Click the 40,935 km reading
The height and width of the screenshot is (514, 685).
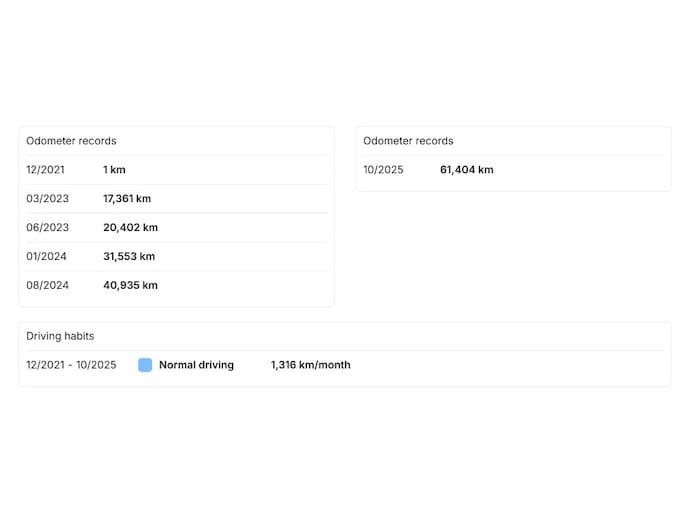click(x=130, y=286)
